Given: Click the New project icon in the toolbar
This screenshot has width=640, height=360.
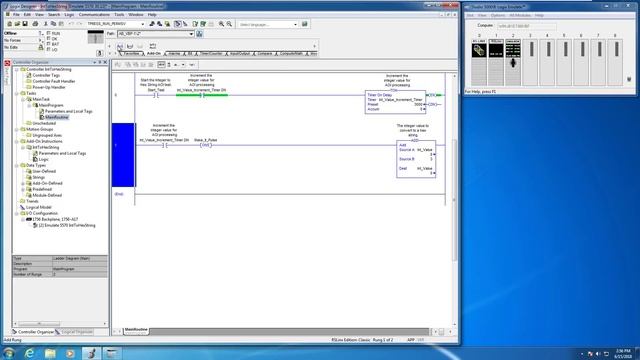Looking at the screenshot, I should (9, 24).
